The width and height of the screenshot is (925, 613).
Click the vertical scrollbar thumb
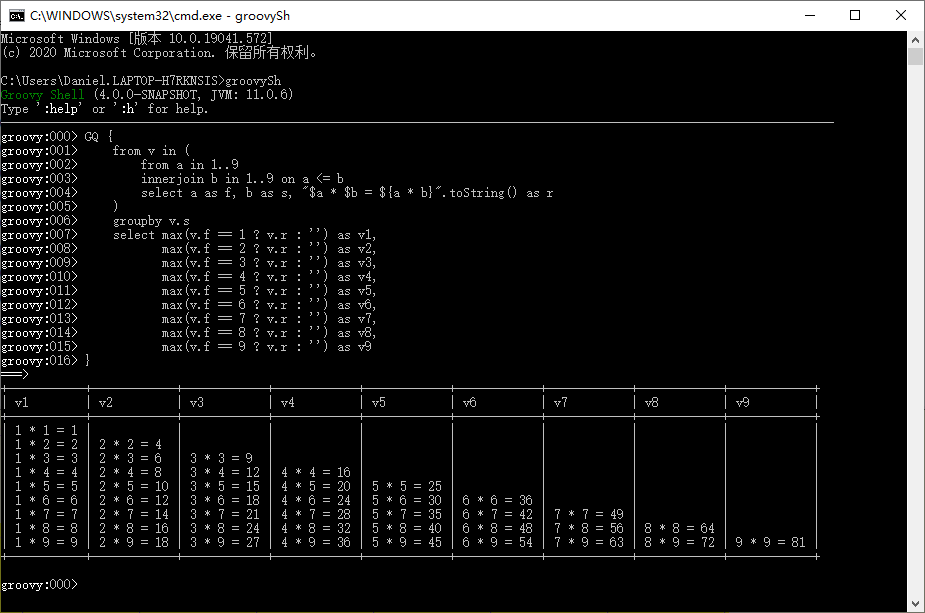click(916, 57)
